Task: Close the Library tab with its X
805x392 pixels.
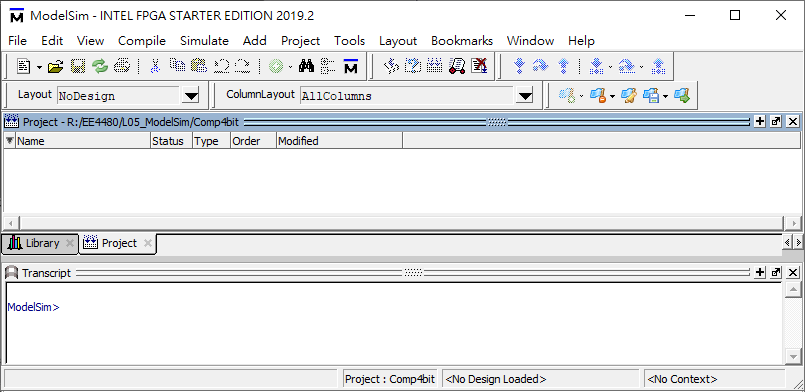Action: 70,243
